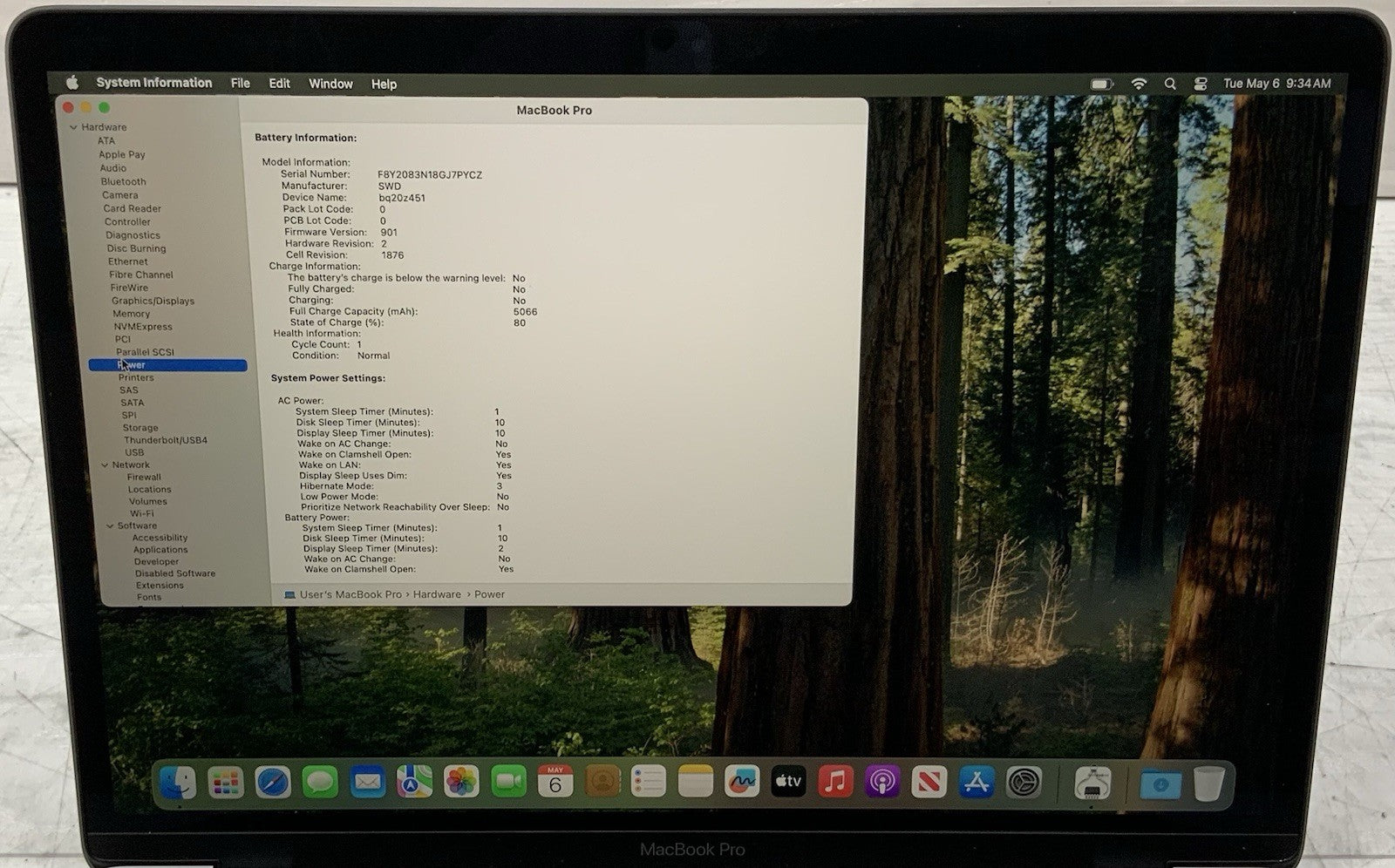Open Notes app in Dock
The image size is (1395, 868).
point(696,782)
